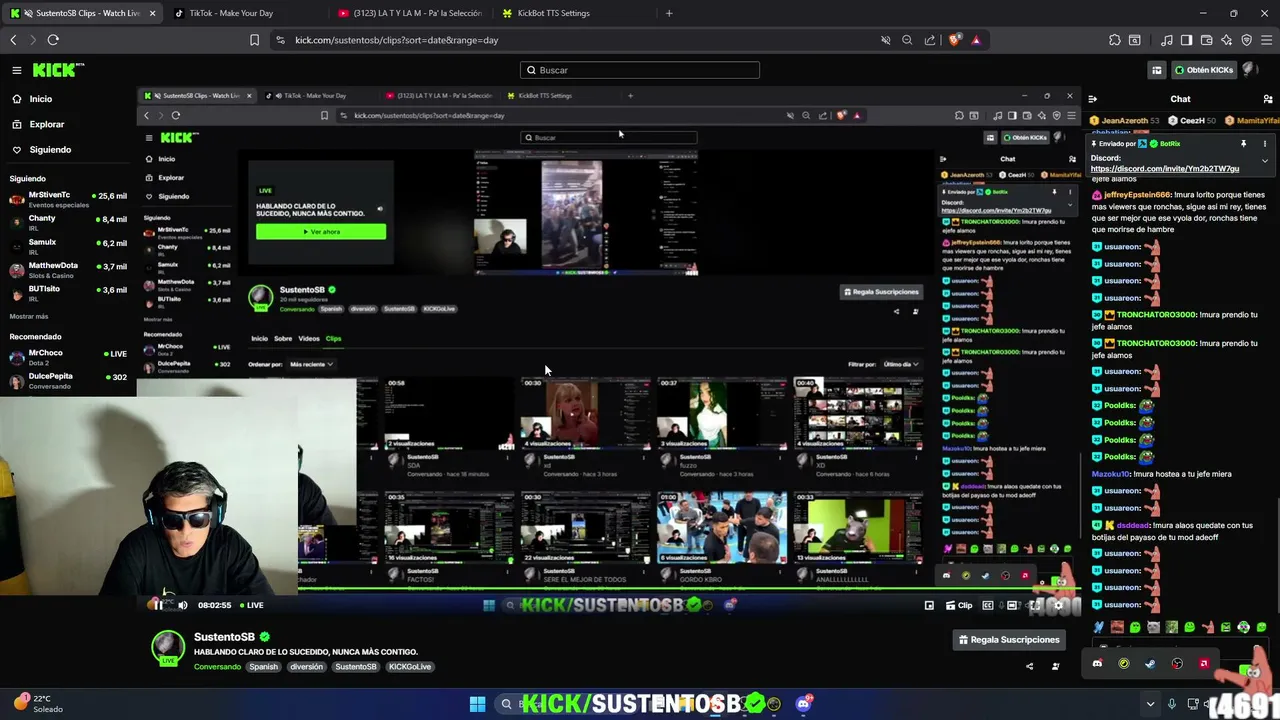Toggle the browser sidebar panel icon
1280x720 pixels.
coord(1186,40)
